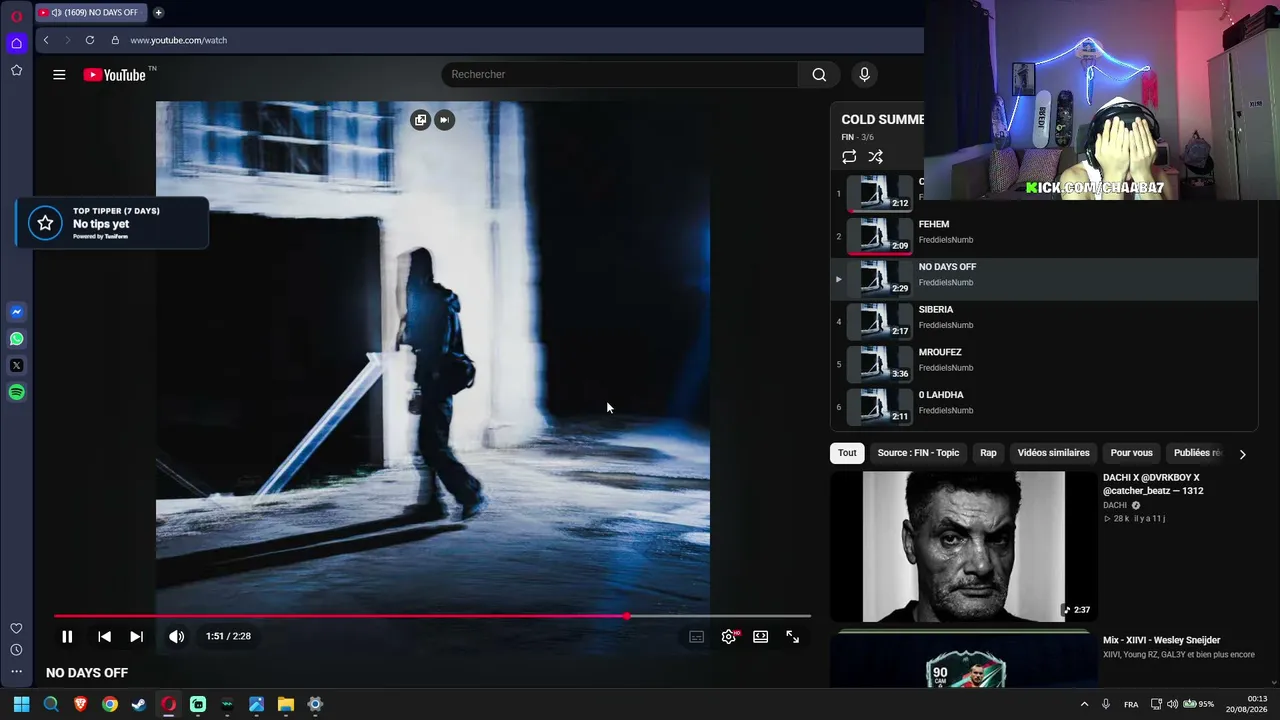Open Messenger in the Opera sidebar

coord(16,312)
